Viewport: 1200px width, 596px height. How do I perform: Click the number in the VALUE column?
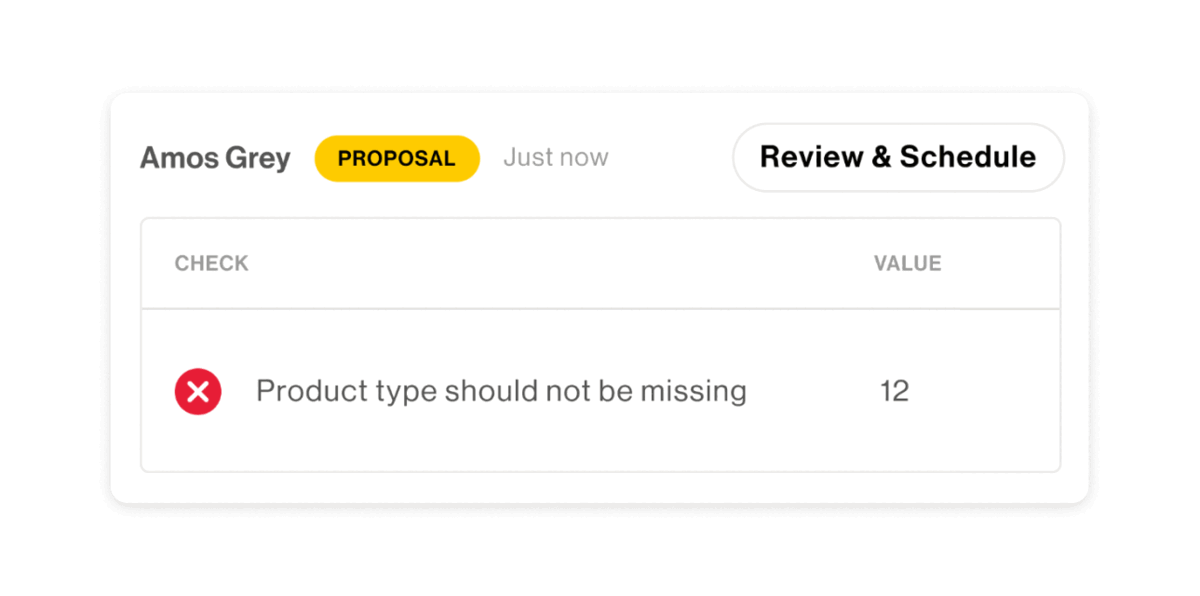click(x=894, y=391)
